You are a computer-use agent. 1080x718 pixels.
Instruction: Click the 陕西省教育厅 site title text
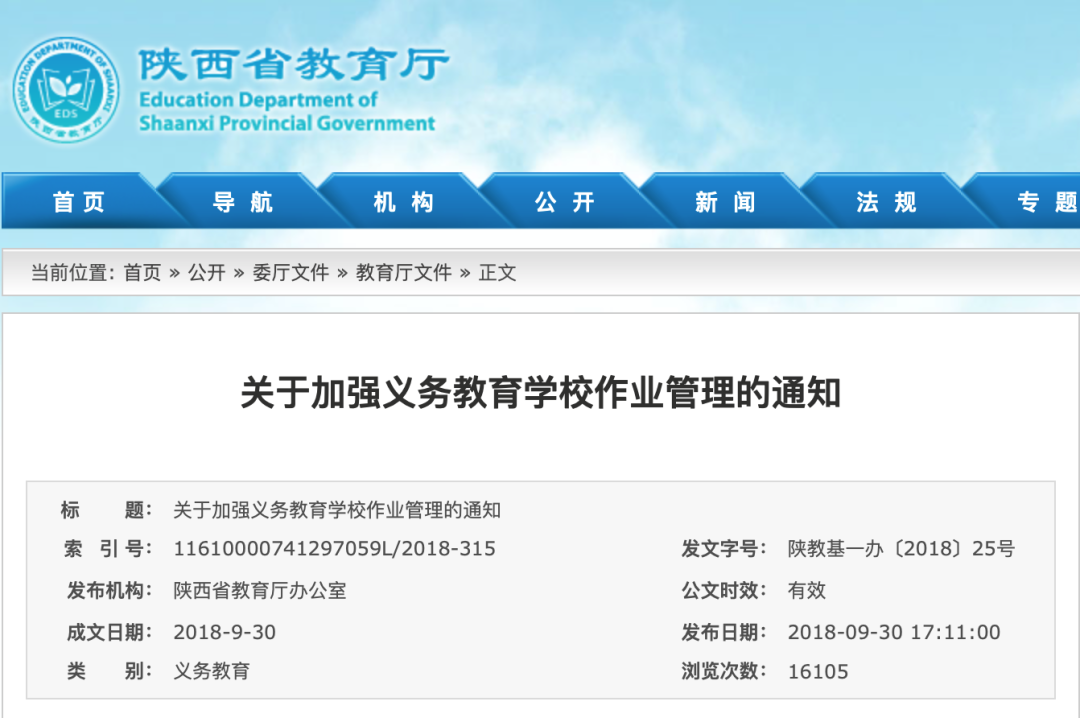tap(293, 65)
